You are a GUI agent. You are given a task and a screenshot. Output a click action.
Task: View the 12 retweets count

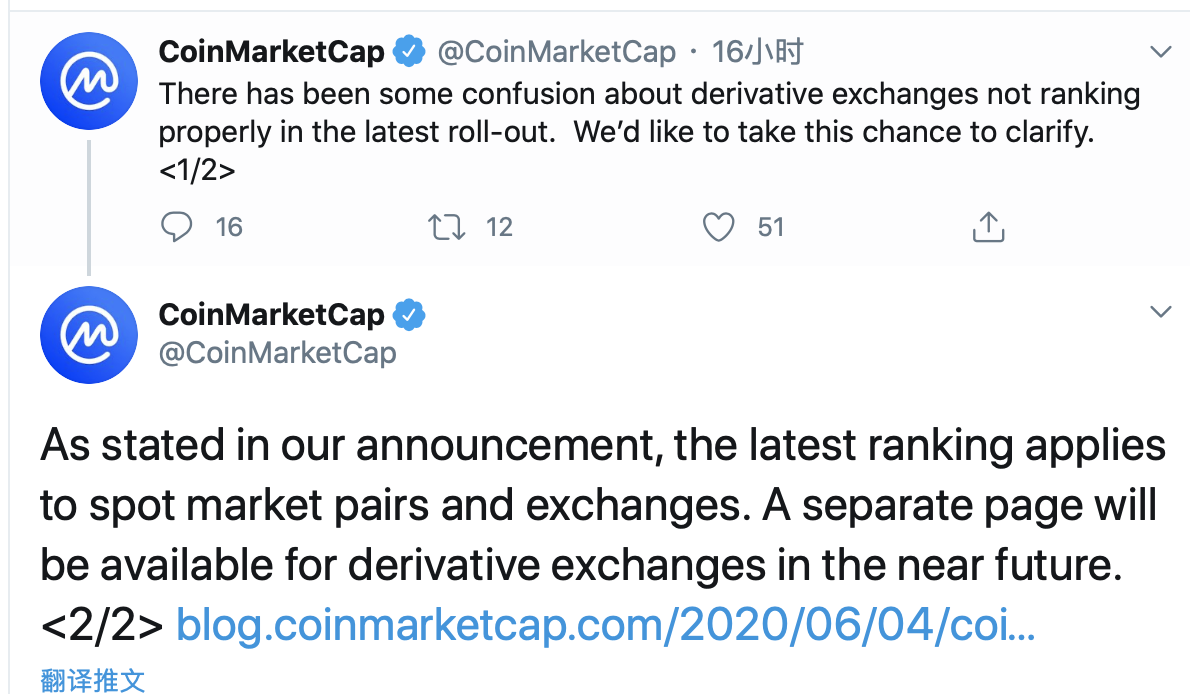click(x=499, y=227)
